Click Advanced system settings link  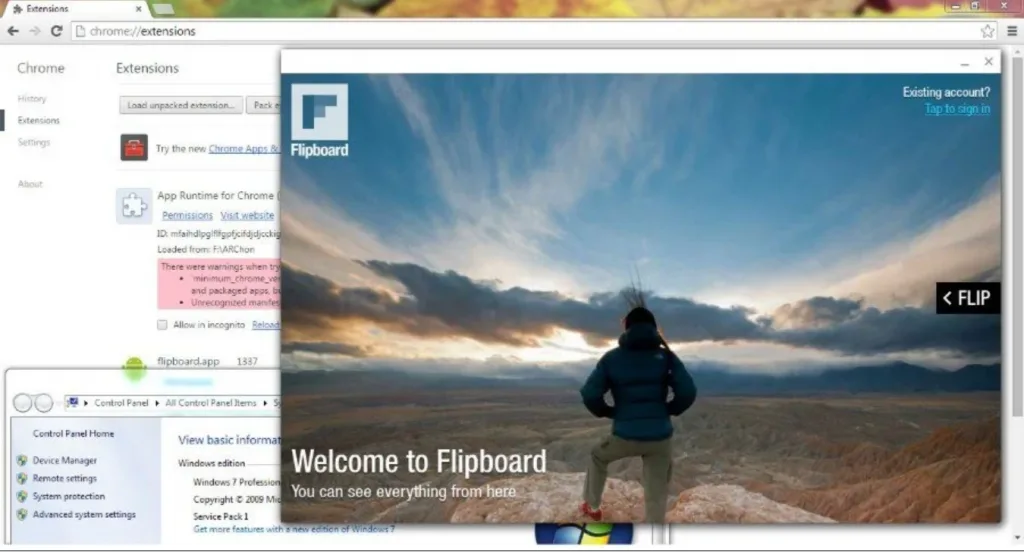pyautogui.click(x=84, y=515)
